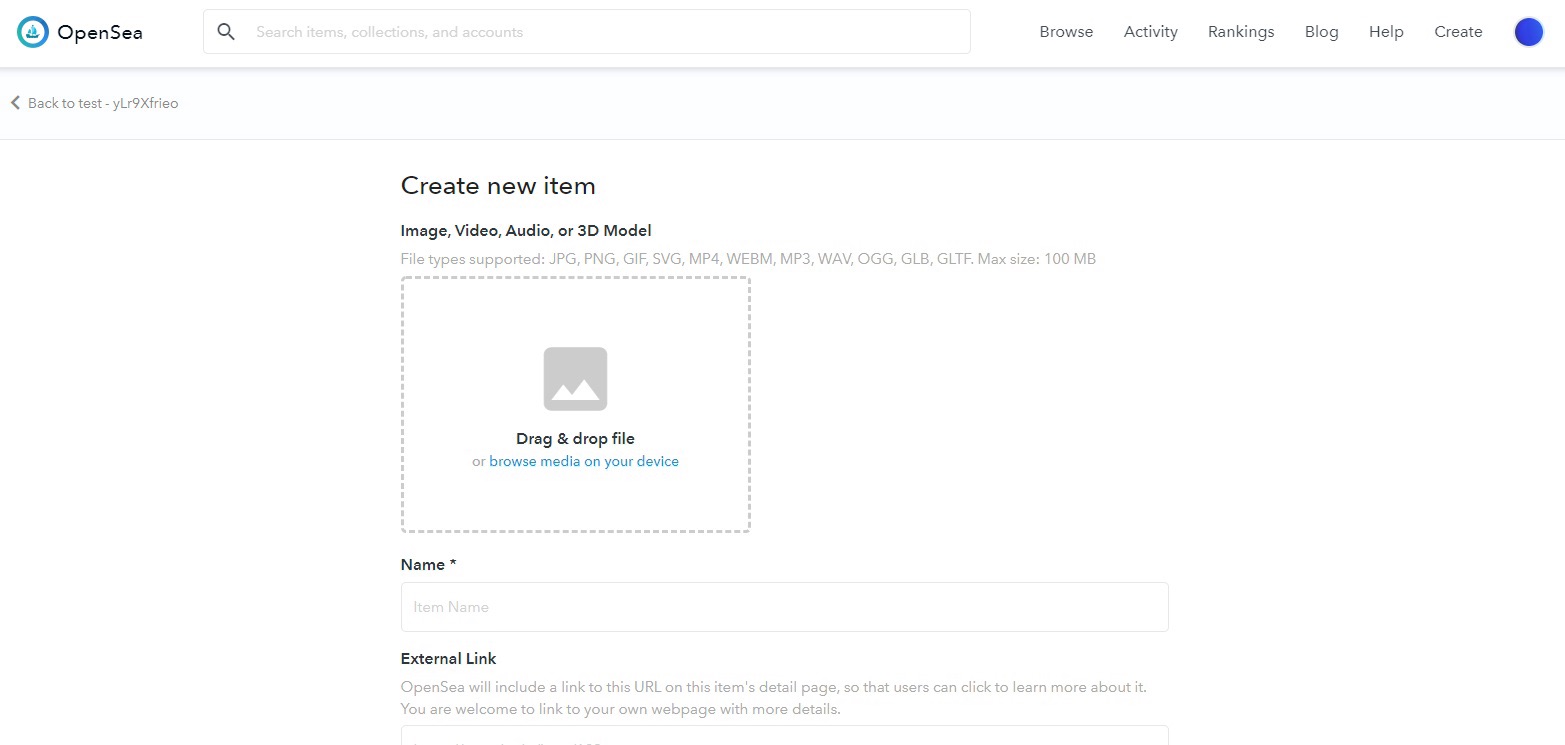The image size is (1565, 745).
Task: Focus the search items and collections field
Action: pyautogui.click(x=586, y=32)
